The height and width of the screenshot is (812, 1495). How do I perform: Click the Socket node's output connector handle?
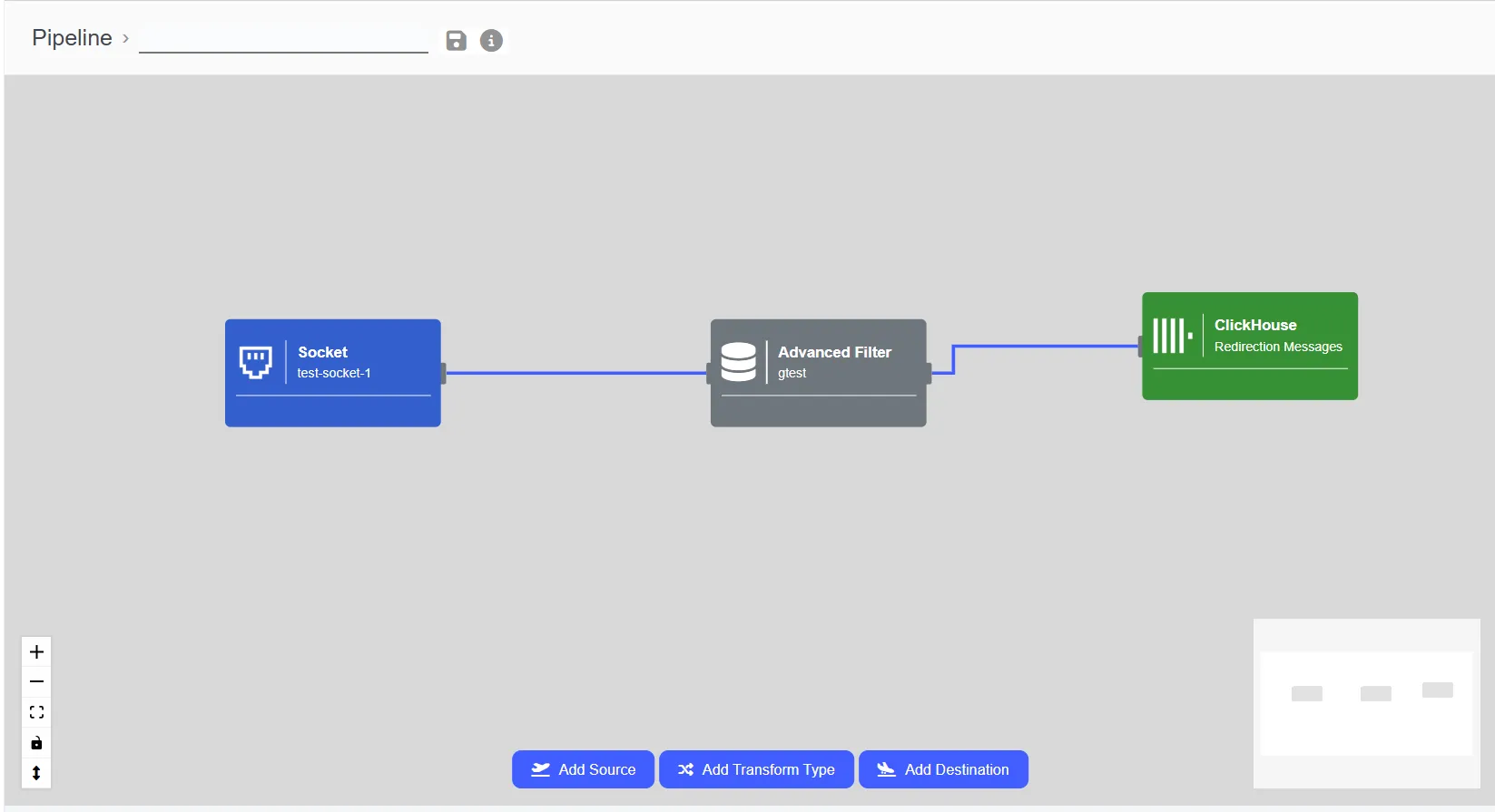click(x=443, y=373)
